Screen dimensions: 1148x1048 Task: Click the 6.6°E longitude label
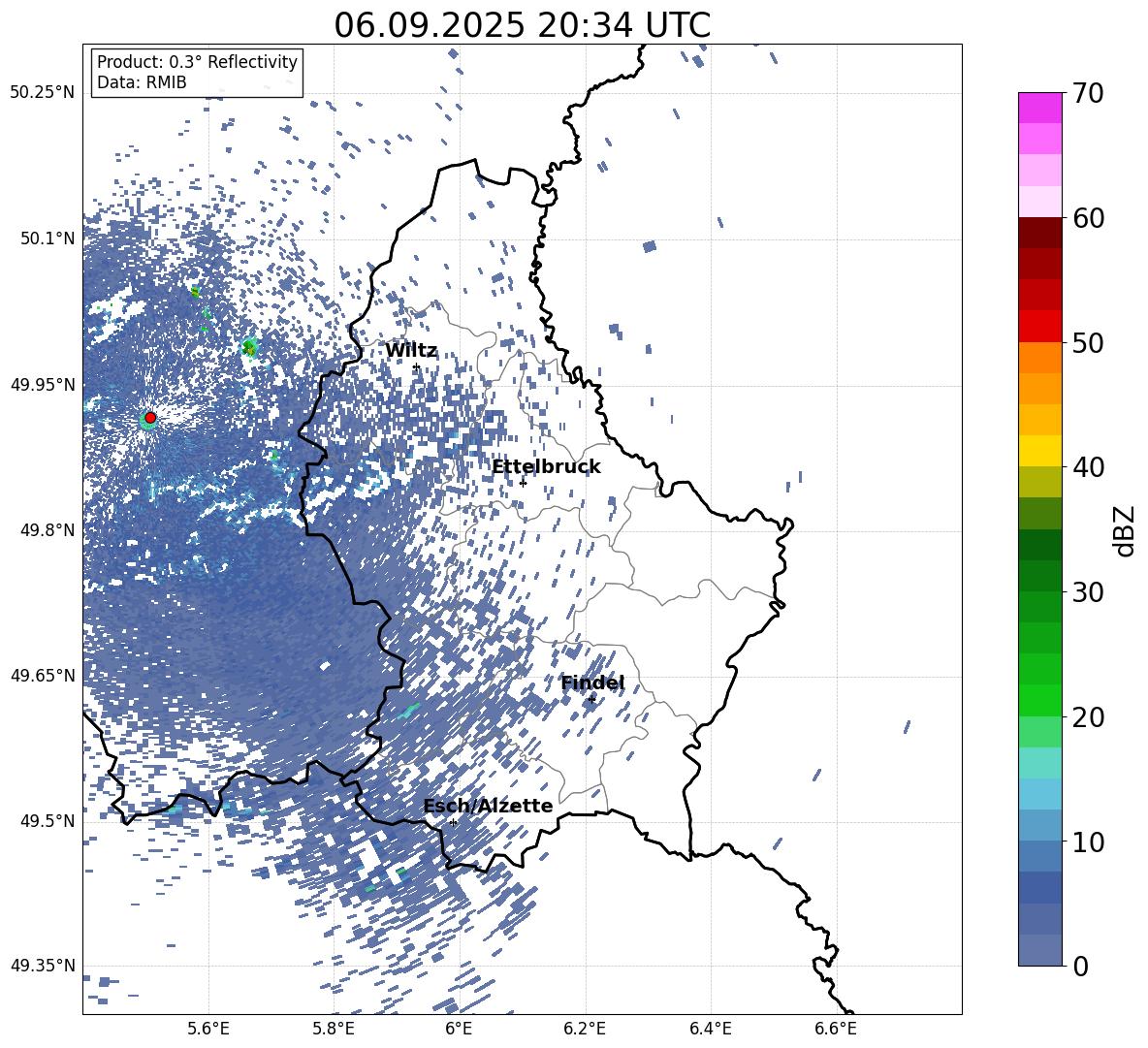point(836,1029)
